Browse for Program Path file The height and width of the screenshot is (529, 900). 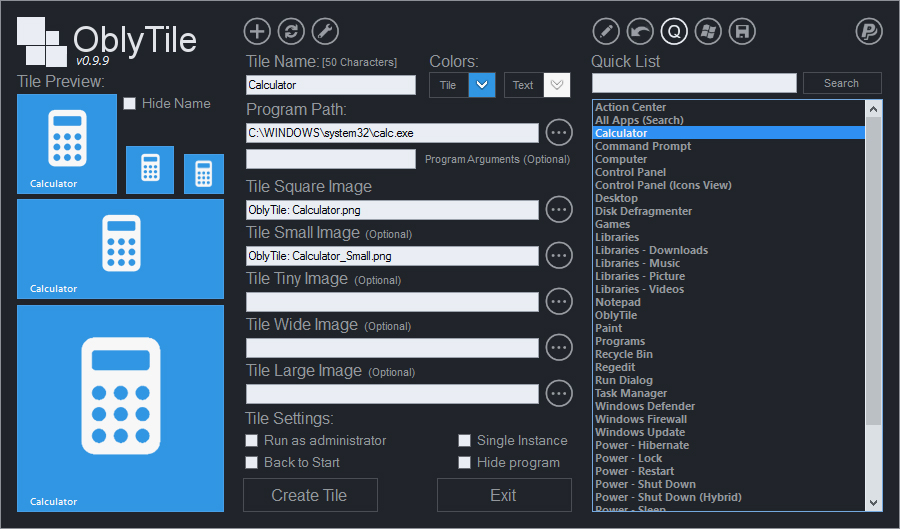coord(558,133)
